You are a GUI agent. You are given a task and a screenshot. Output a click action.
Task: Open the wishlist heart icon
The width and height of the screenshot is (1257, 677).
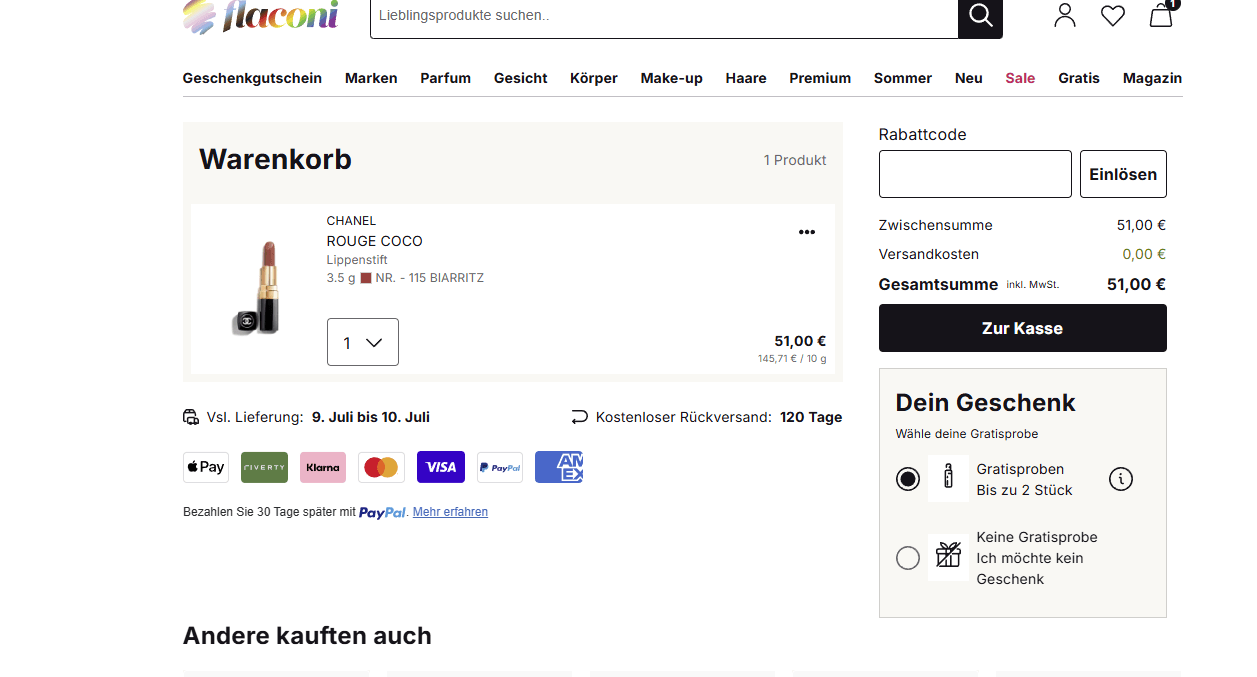point(1113,15)
